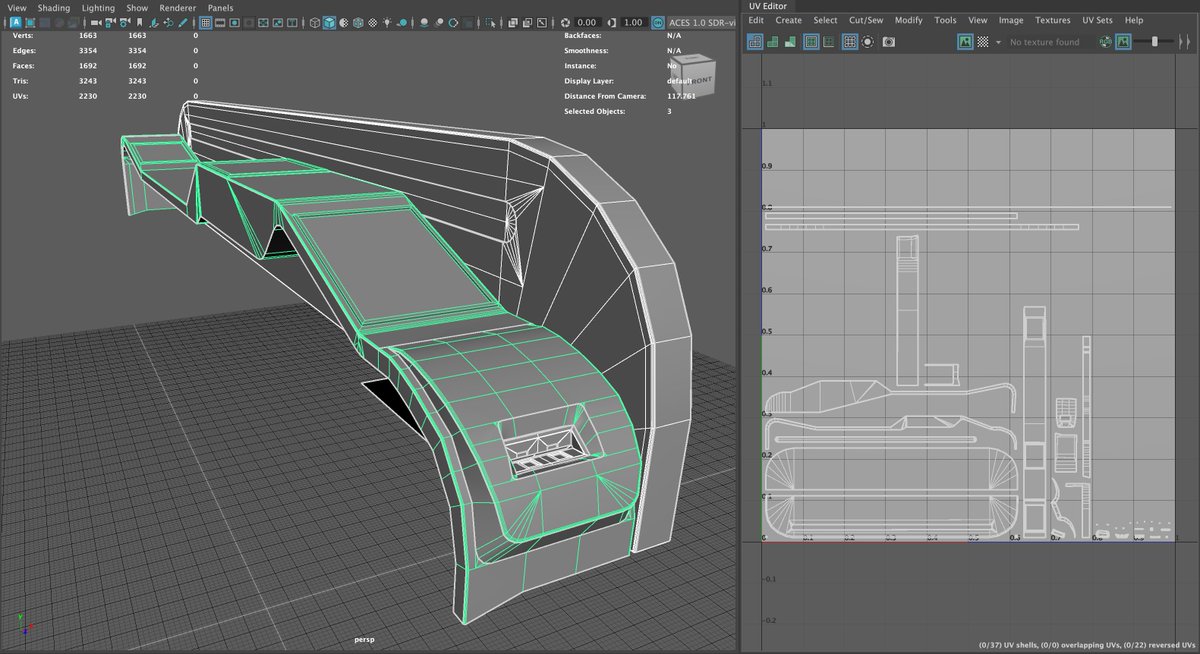Click the image plane icon

(x=153, y=22)
